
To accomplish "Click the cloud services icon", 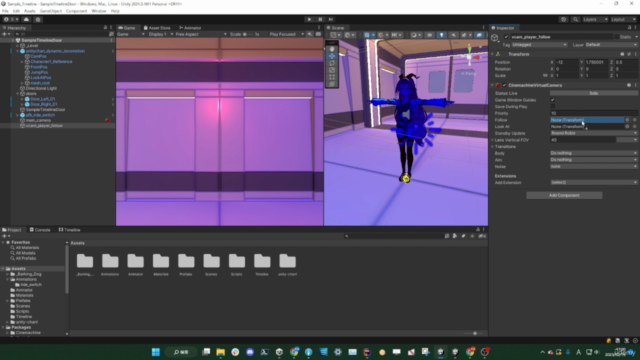I will coord(27,19).
